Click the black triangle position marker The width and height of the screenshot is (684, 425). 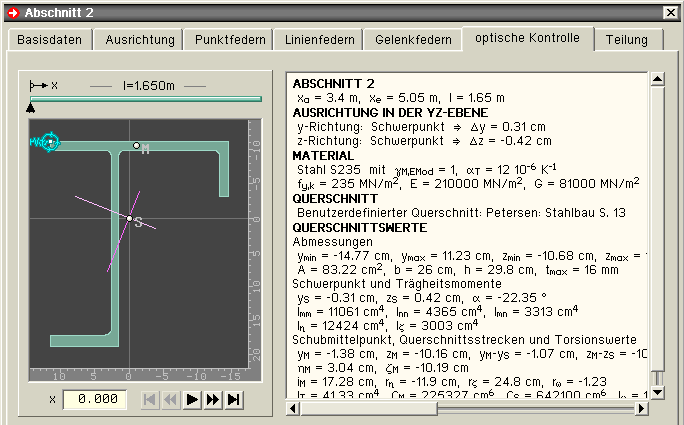(30, 107)
